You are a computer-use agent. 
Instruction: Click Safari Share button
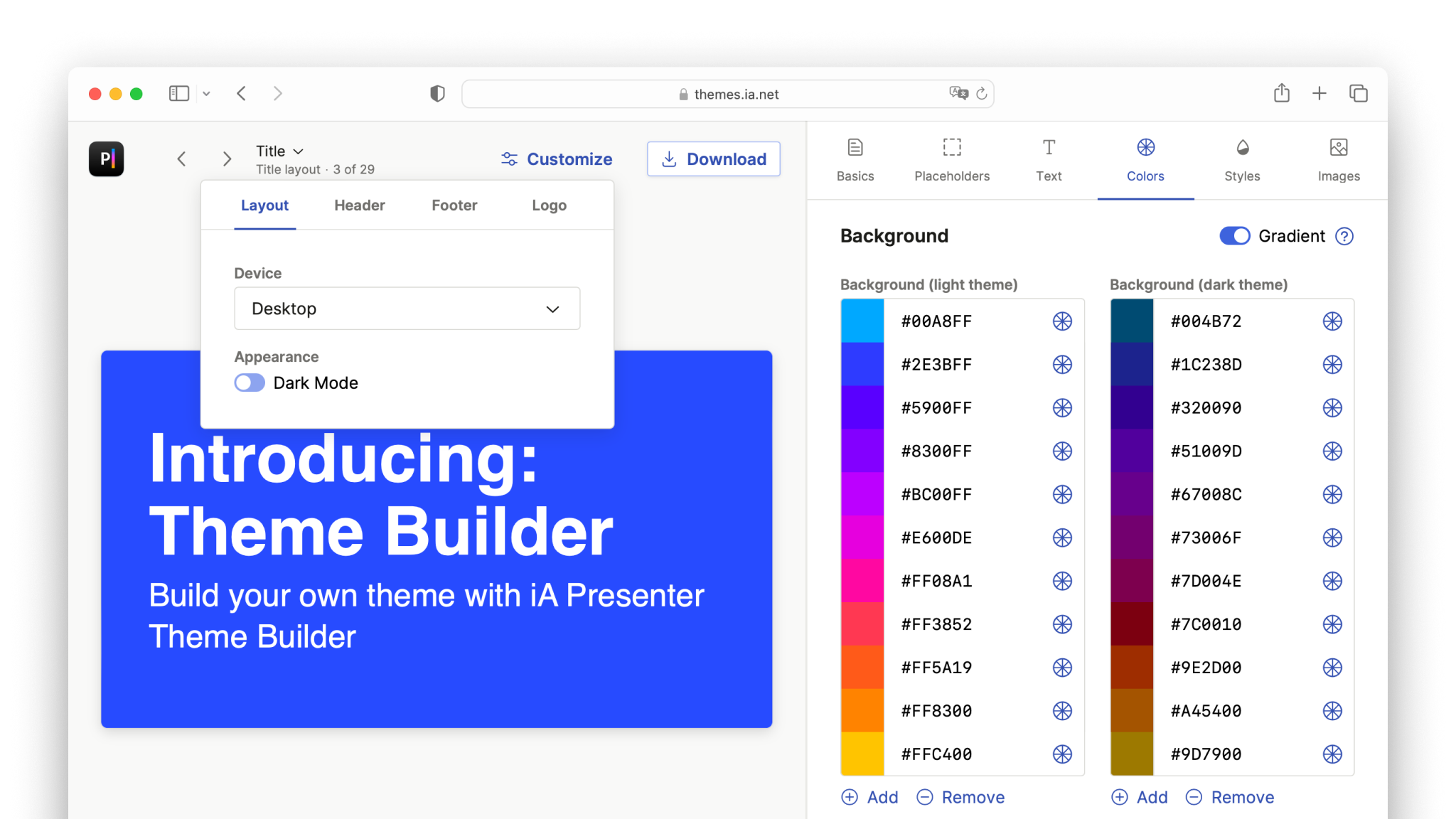click(1281, 93)
